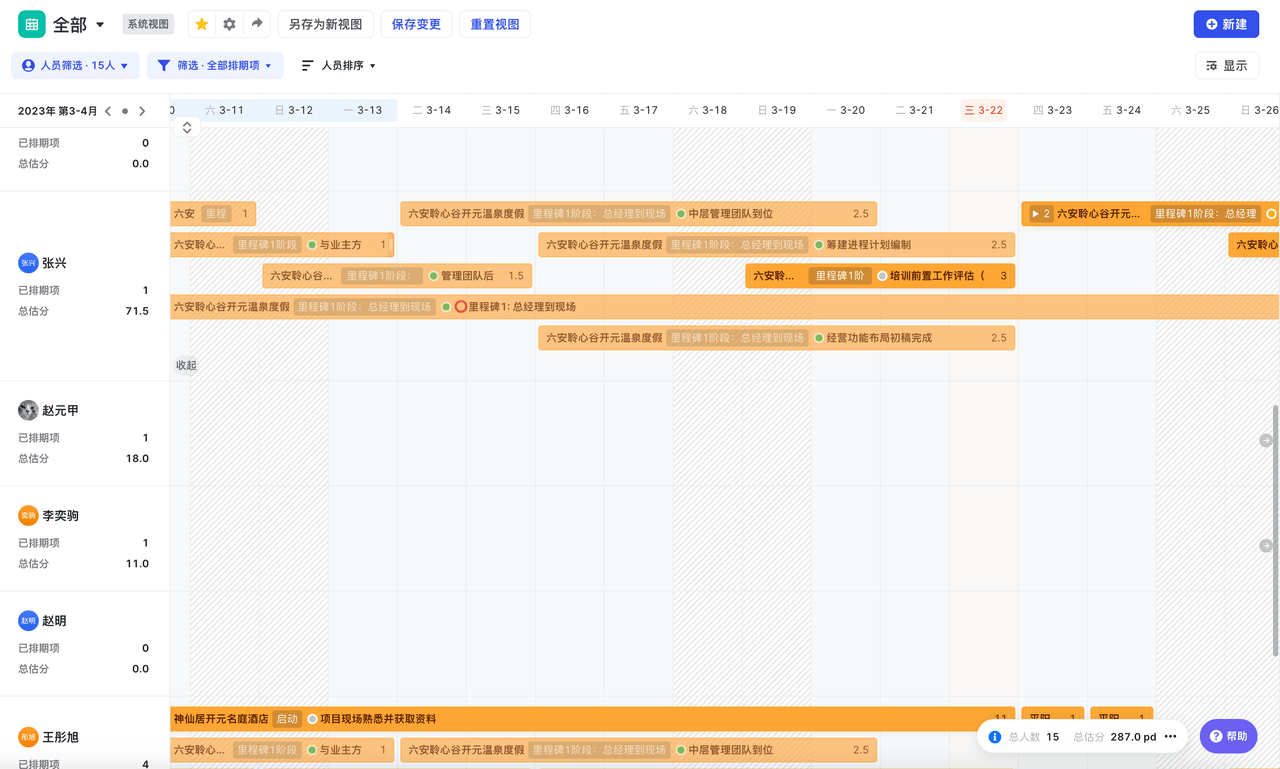Screen dimensions: 1280x769
Task: Click jump arrow in 李奕驹 row
Action: (1266, 546)
